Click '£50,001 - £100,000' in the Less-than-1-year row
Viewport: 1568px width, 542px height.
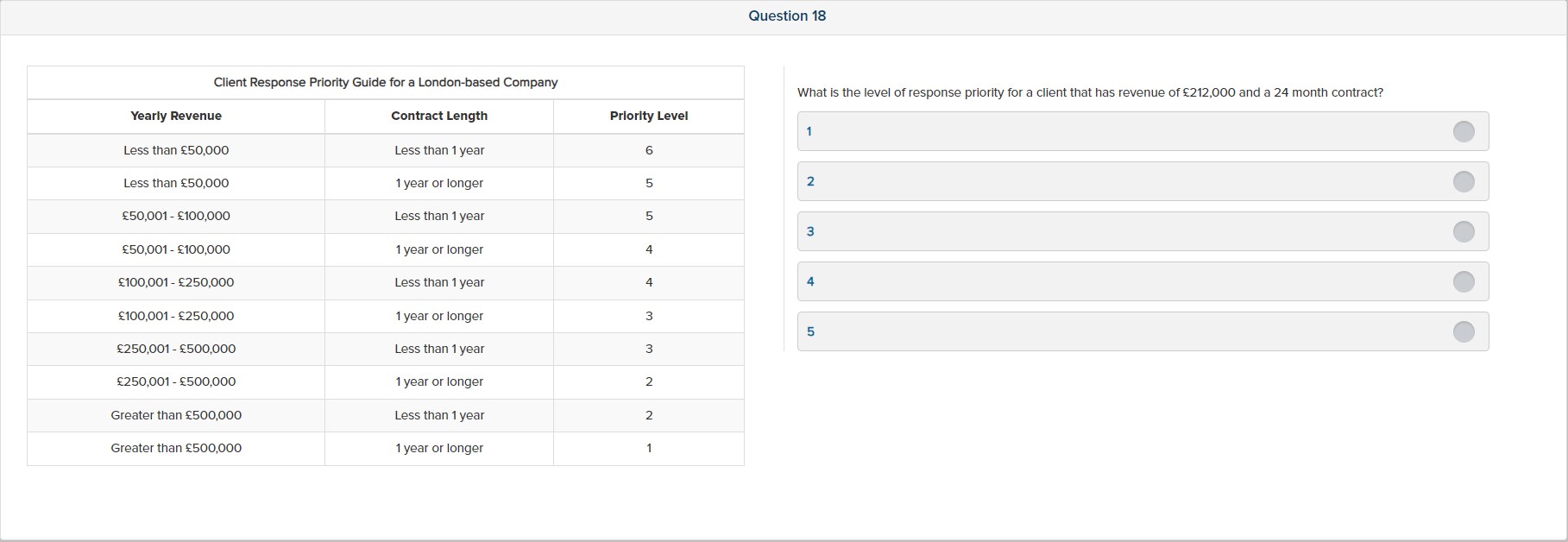pyautogui.click(x=176, y=216)
